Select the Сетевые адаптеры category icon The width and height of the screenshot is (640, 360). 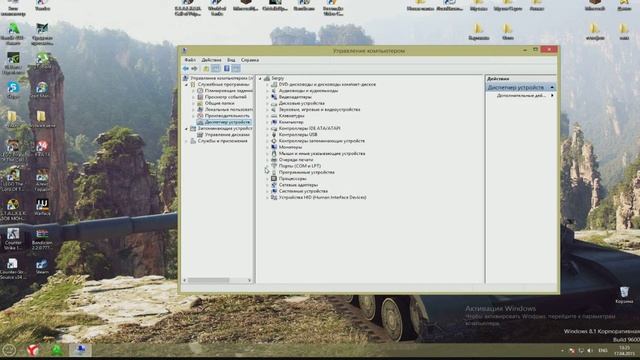pos(274,185)
